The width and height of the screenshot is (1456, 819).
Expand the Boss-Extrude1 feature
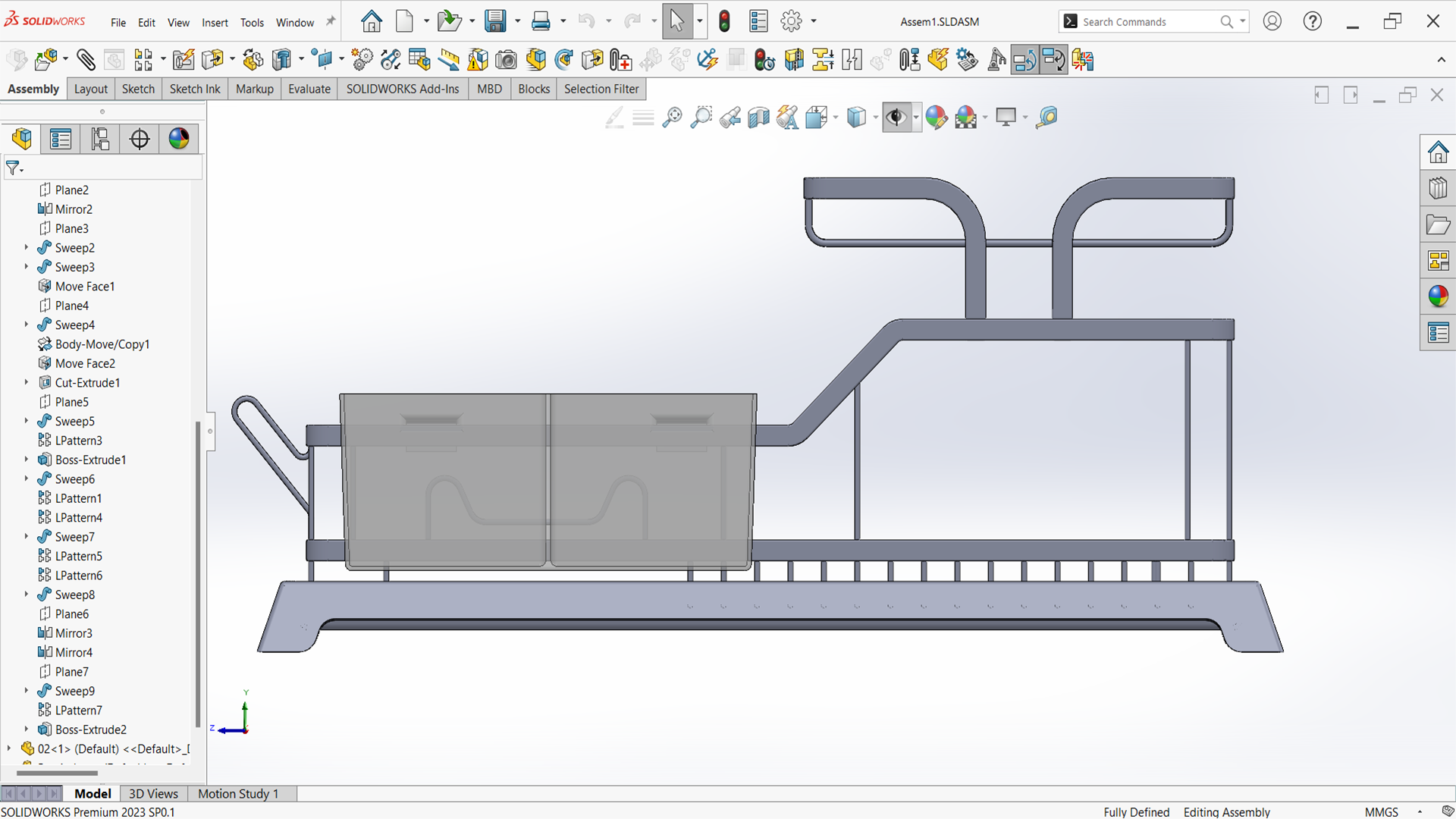point(27,460)
